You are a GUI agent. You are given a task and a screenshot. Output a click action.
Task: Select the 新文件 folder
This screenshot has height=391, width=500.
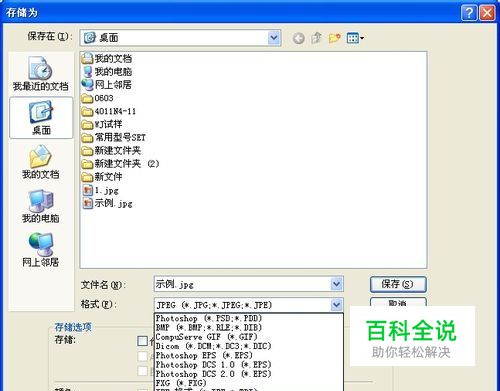click(x=102, y=177)
